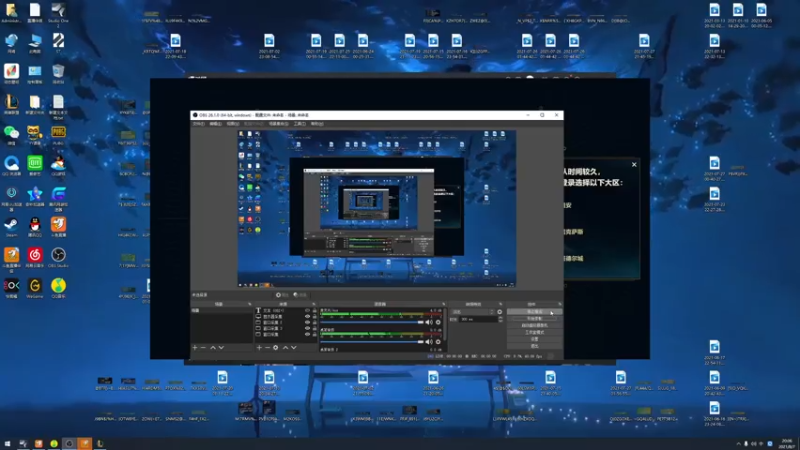Open the View menu in OBS
The height and width of the screenshot is (450, 800).
233,124
